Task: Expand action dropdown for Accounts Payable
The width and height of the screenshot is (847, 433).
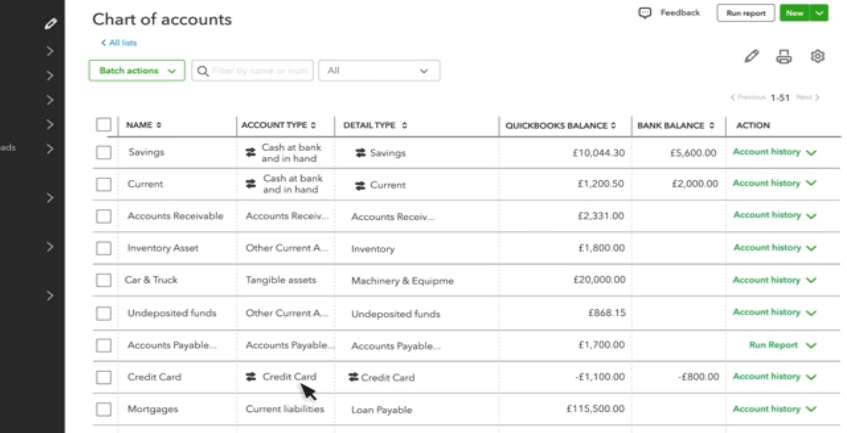Action: tap(811, 346)
